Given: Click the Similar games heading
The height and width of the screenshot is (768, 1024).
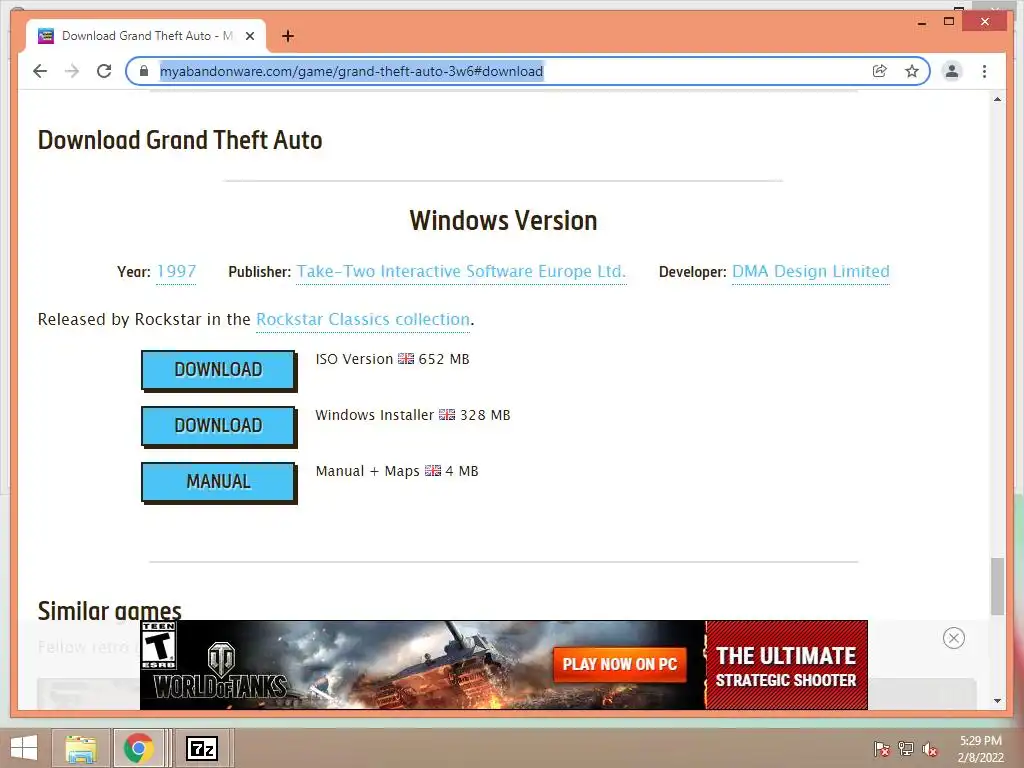Looking at the screenshot, I should click(110, 611).
